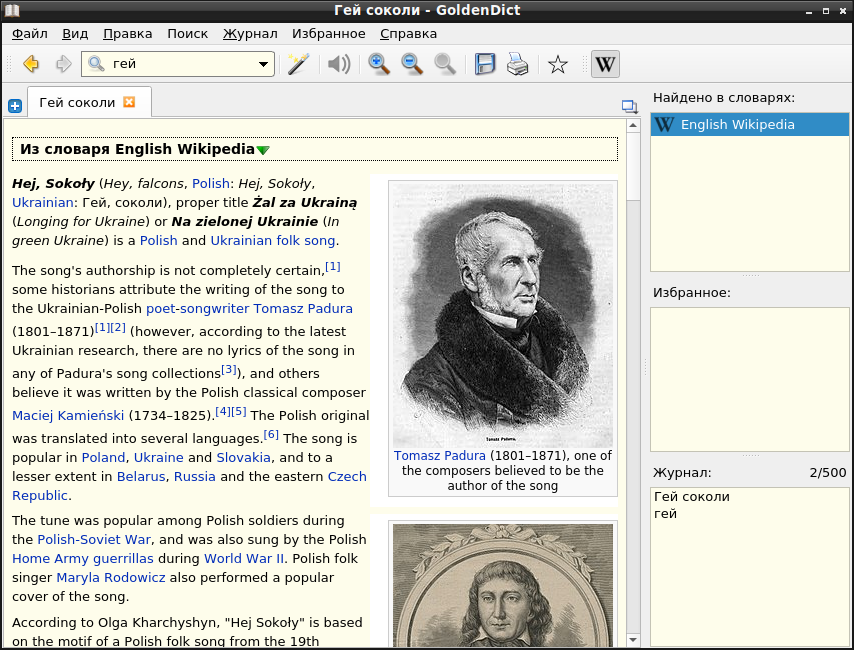Save the article with the floppy disk icon
Image resolution: width=854 pixels, height=650 pixels.
click(485, 64)
